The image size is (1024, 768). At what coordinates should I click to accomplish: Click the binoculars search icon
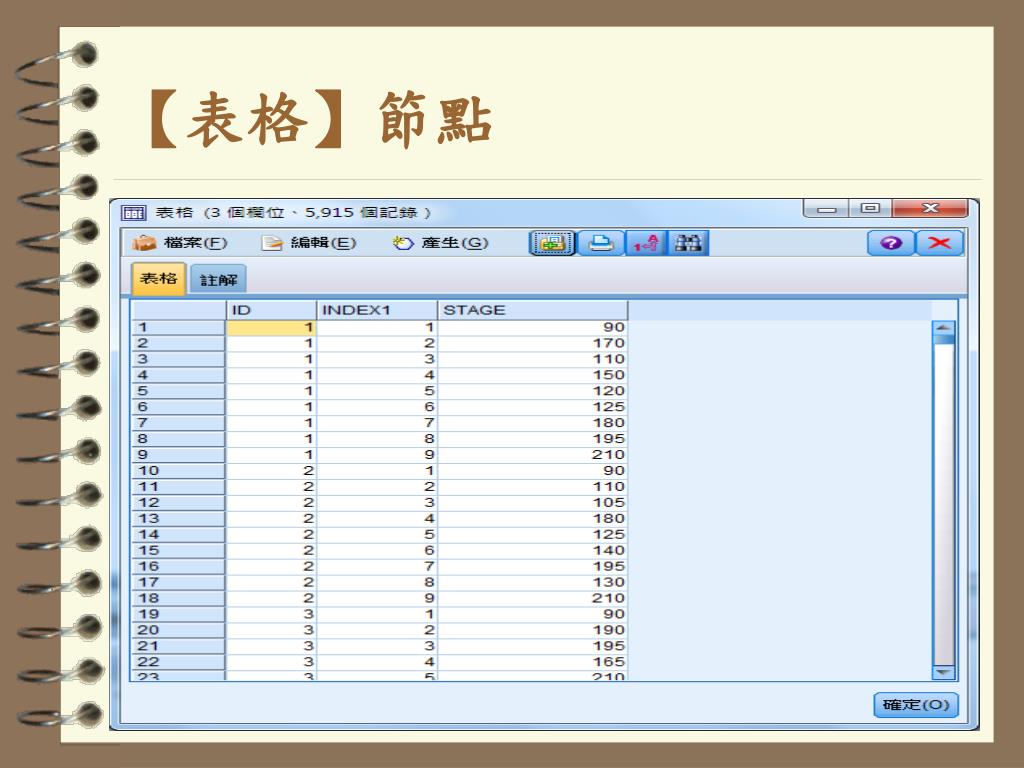pyautogui.click(x=688, y=243)
